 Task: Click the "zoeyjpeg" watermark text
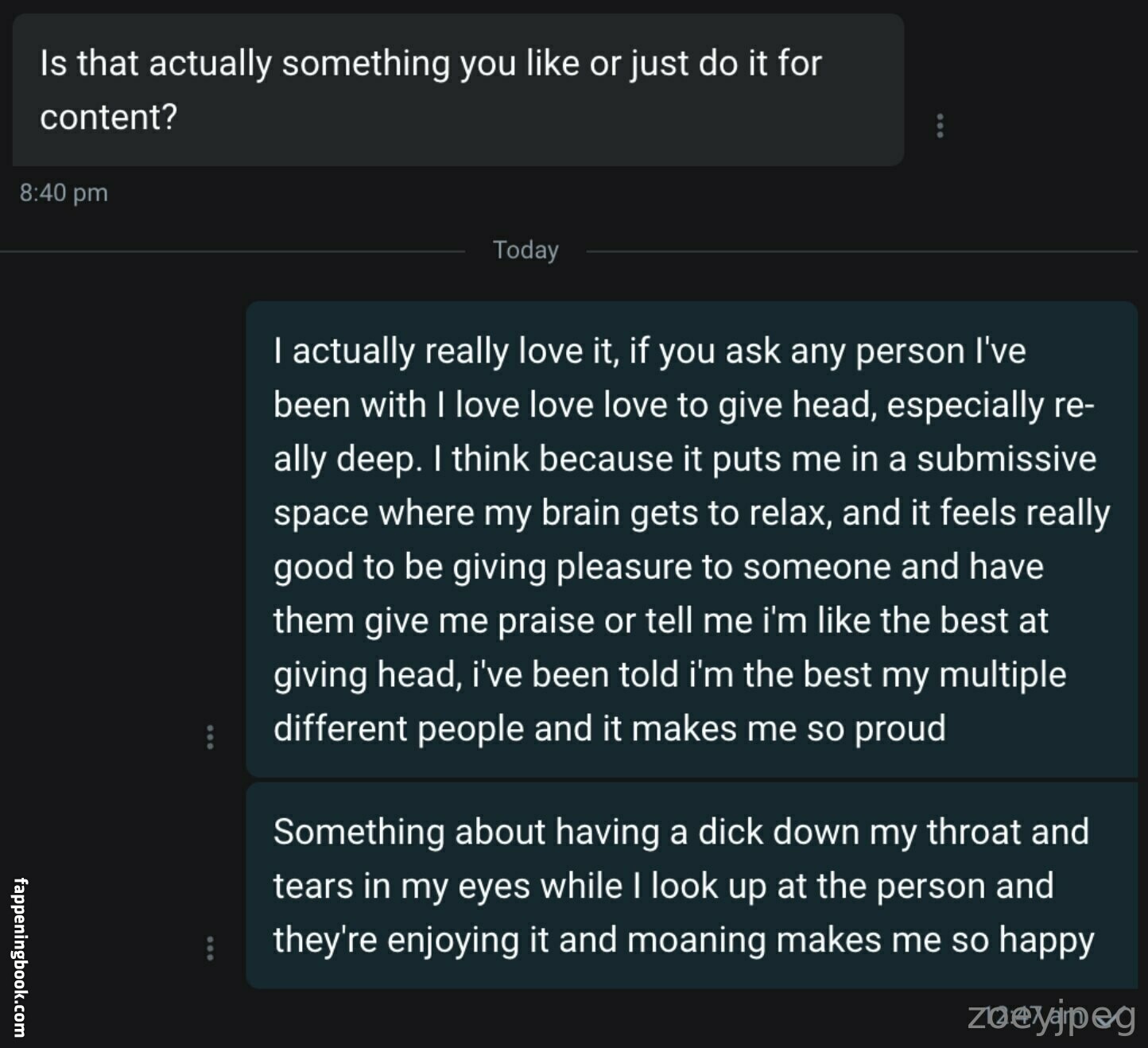pos(1050,1019)
